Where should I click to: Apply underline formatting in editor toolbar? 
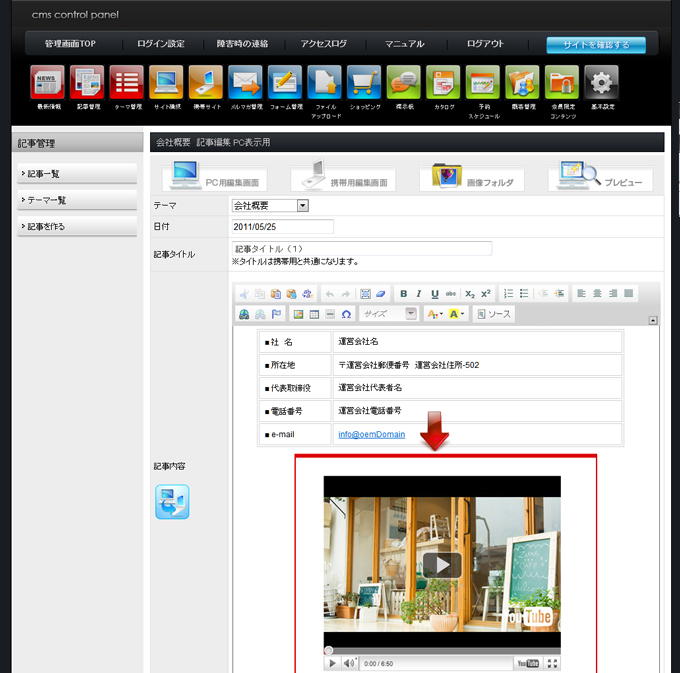coord(435,294)
